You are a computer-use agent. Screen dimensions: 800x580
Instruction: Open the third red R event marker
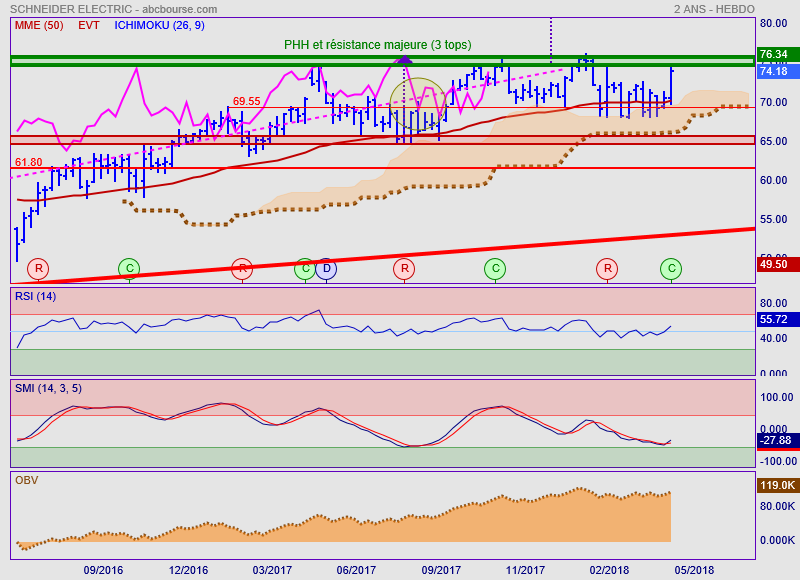coord(404,268)
